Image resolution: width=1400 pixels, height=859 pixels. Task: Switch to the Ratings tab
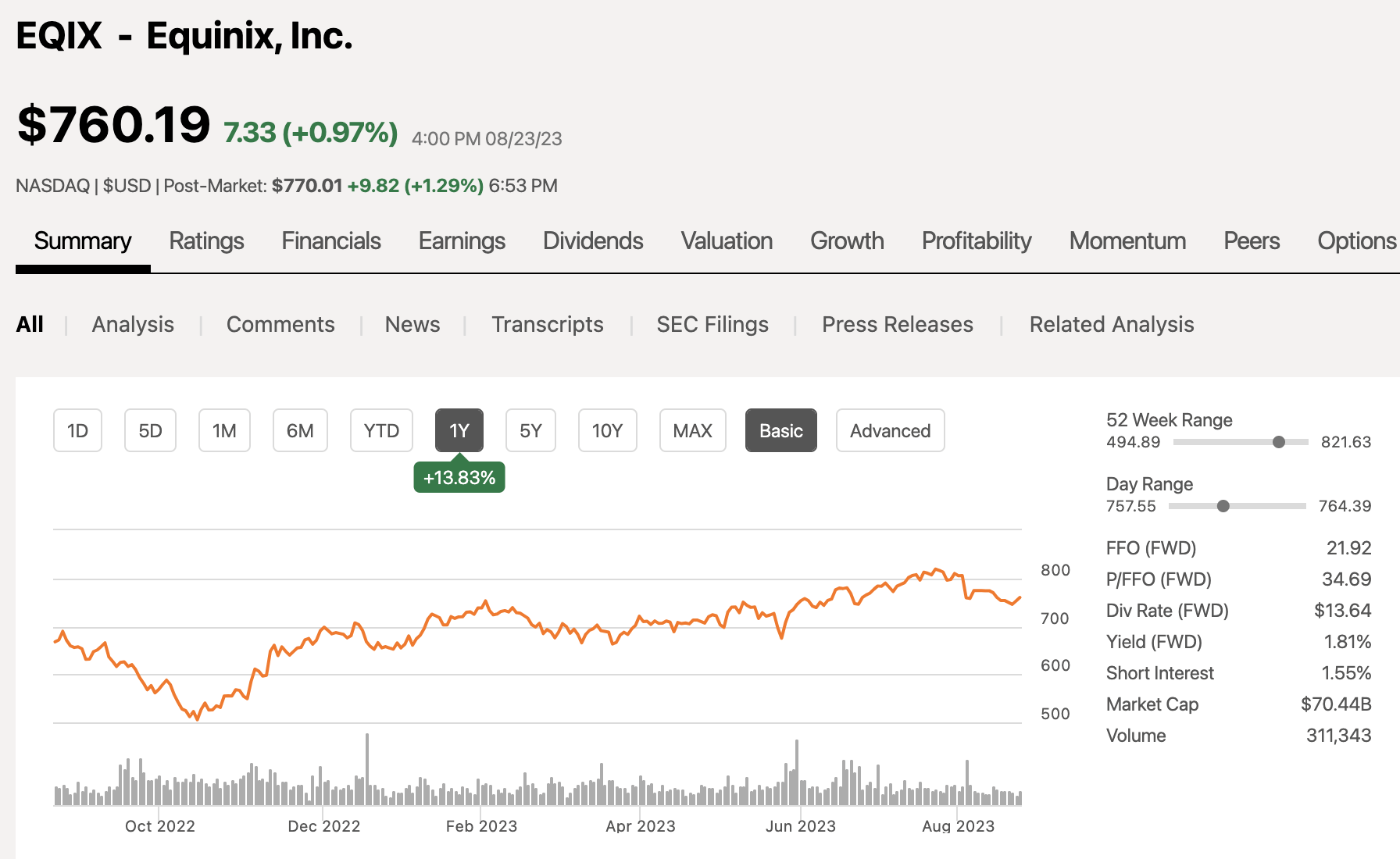coord(206,241)
